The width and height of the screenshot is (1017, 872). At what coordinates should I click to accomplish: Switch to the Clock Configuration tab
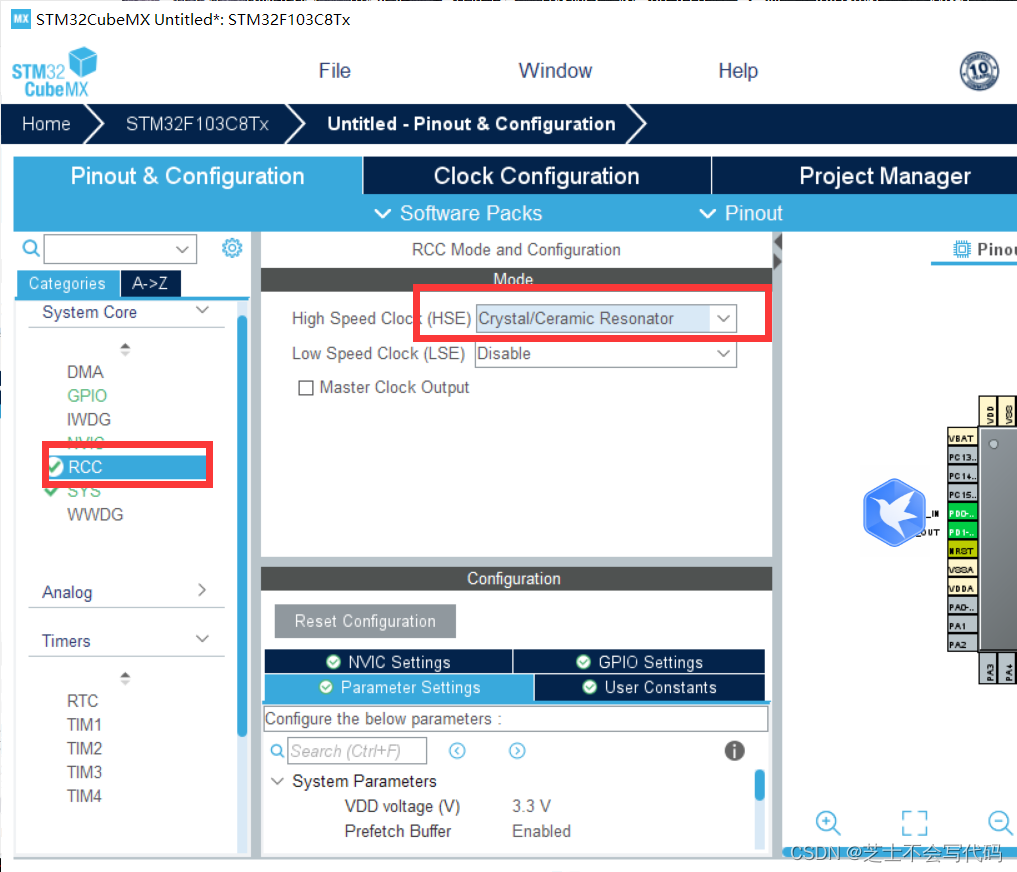[x=537, y=176]
